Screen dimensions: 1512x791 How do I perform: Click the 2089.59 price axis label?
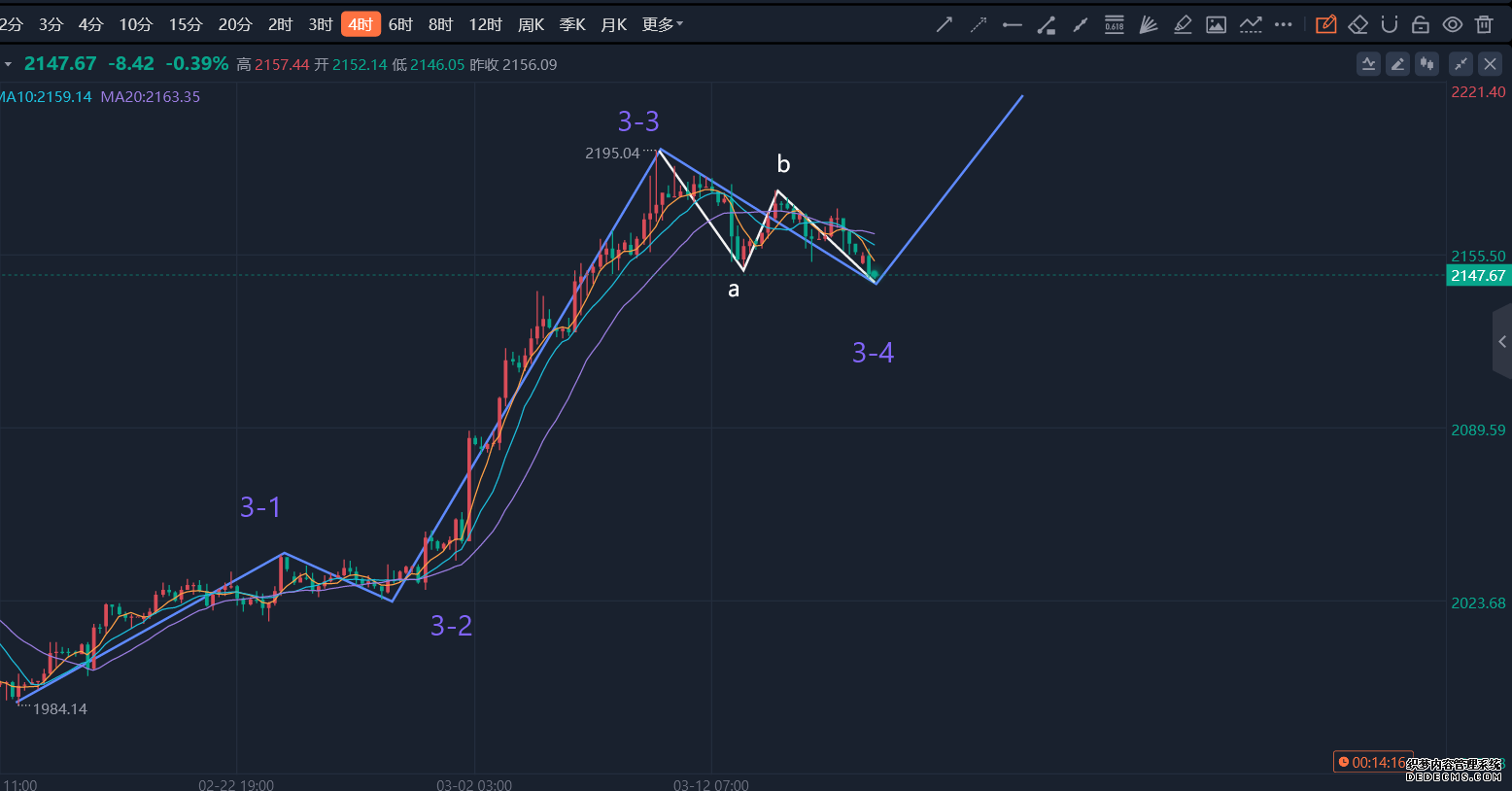click(x=1478, y=430)
